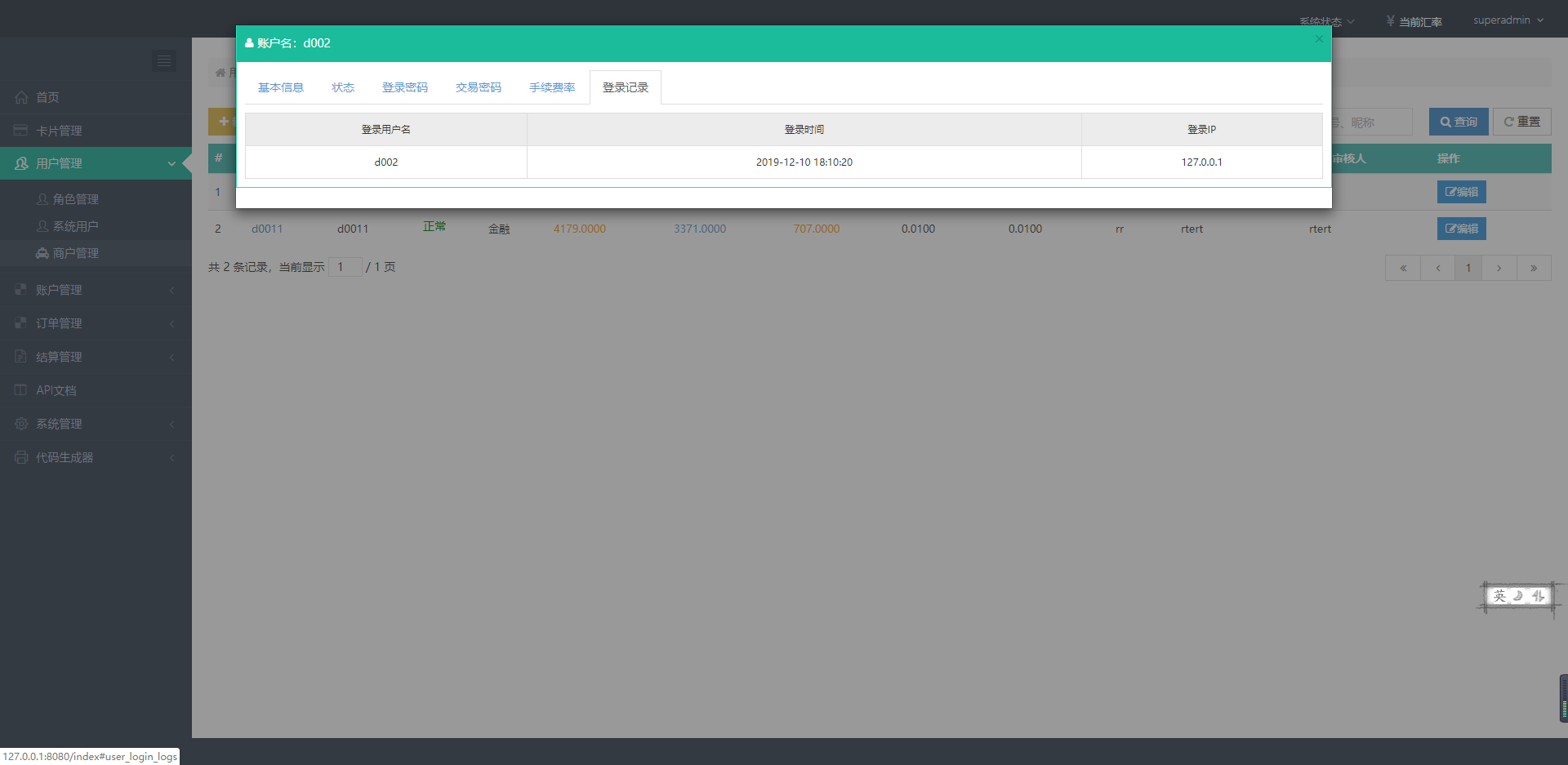Expand the 用户管理 menu chevron
The image size is (1568, 765).
[x=171, y=164]
